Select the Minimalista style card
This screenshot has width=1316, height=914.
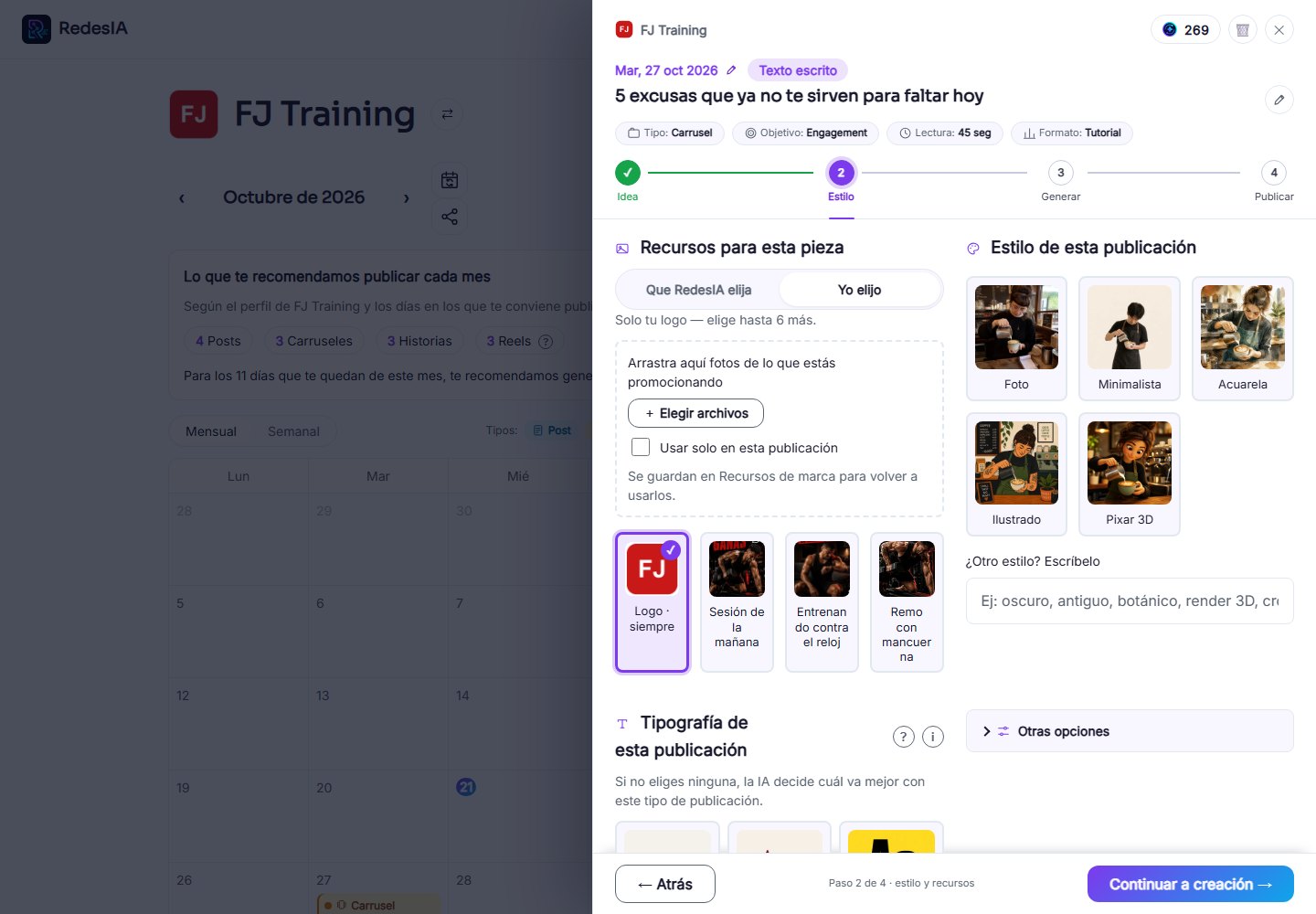[x=1130, y=338]
